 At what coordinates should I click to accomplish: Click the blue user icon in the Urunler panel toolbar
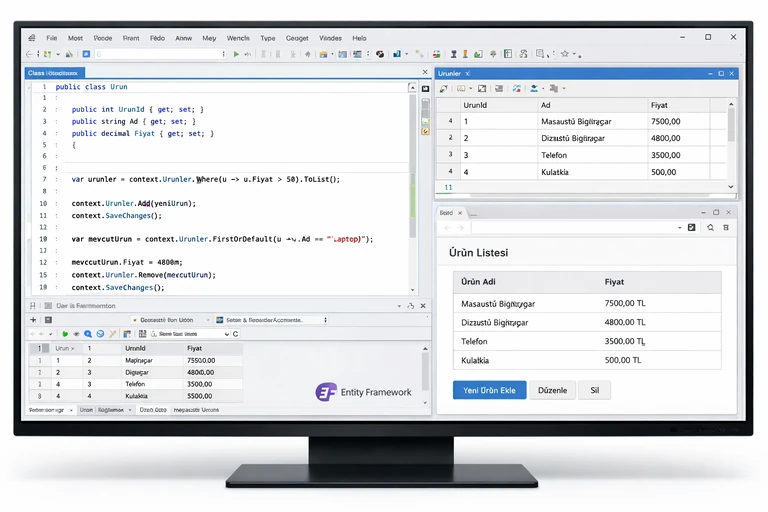534,89
